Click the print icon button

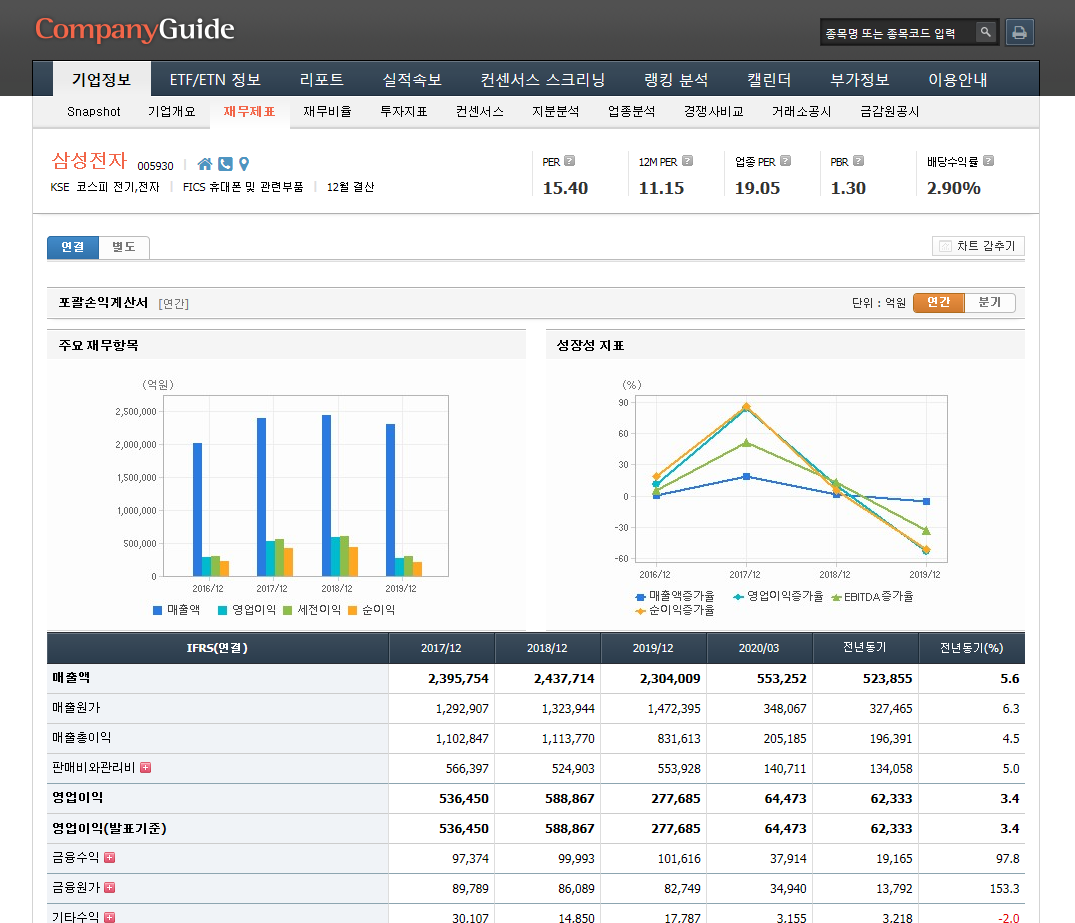tap(1019, 32)
